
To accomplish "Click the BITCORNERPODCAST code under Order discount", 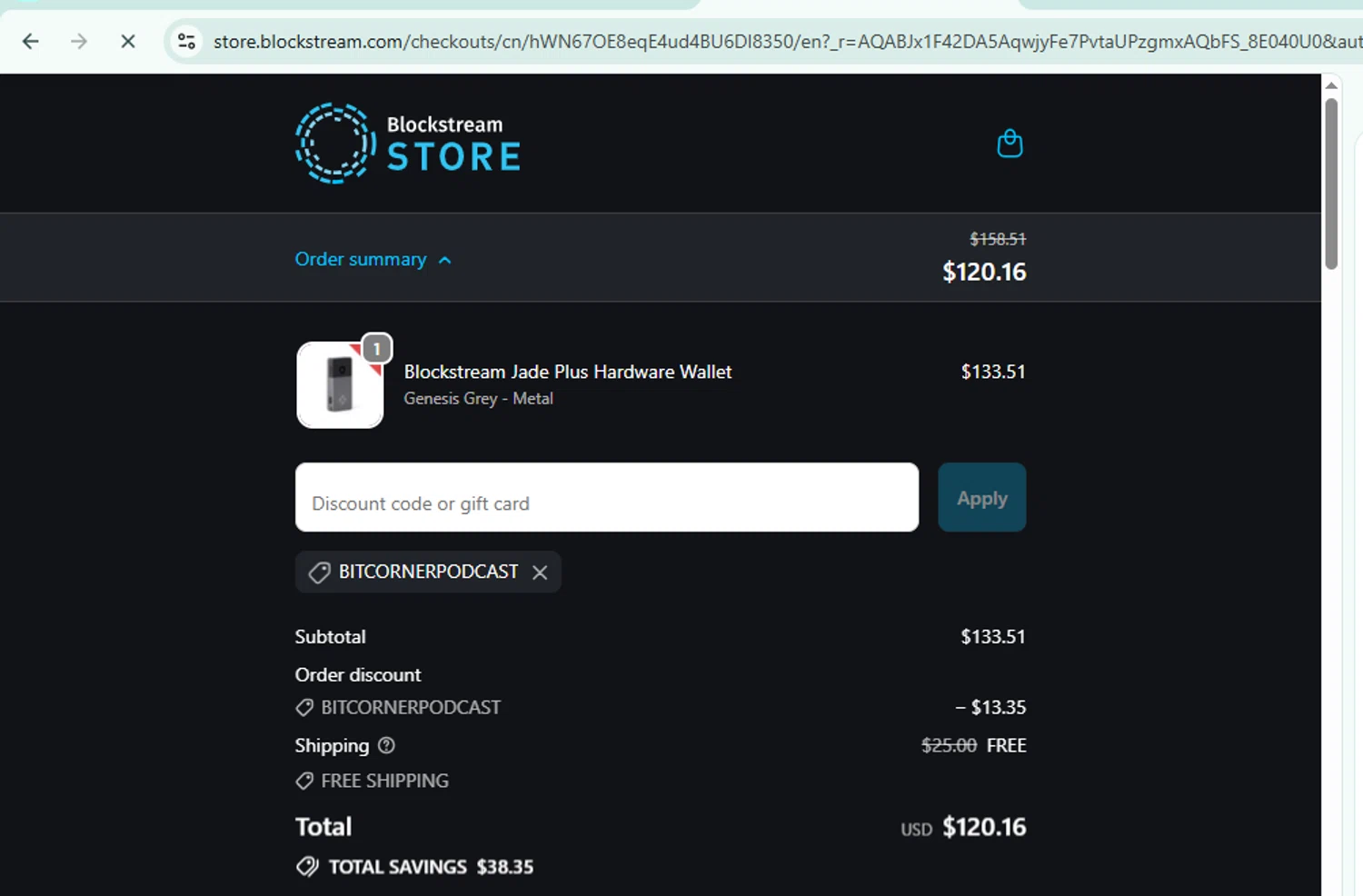I will (411, 707).
